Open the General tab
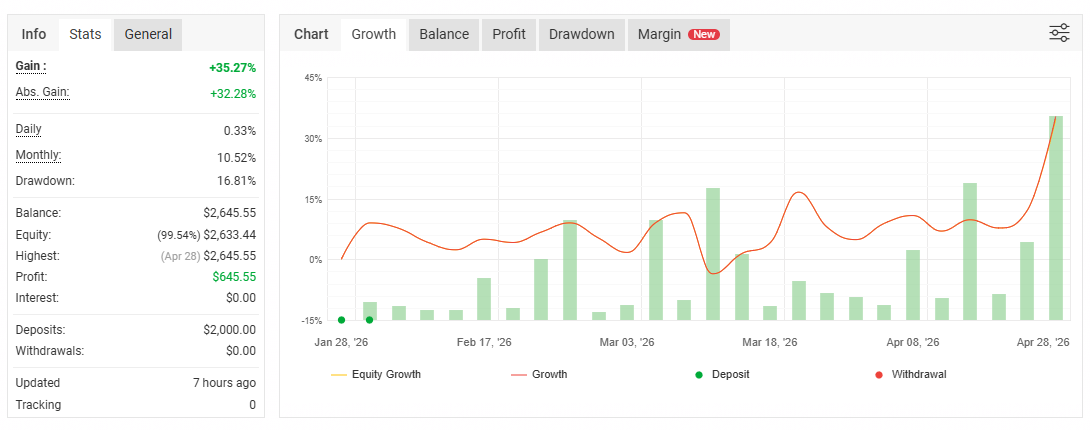Viewport: 1090px width, 431px height. point(148,34)
